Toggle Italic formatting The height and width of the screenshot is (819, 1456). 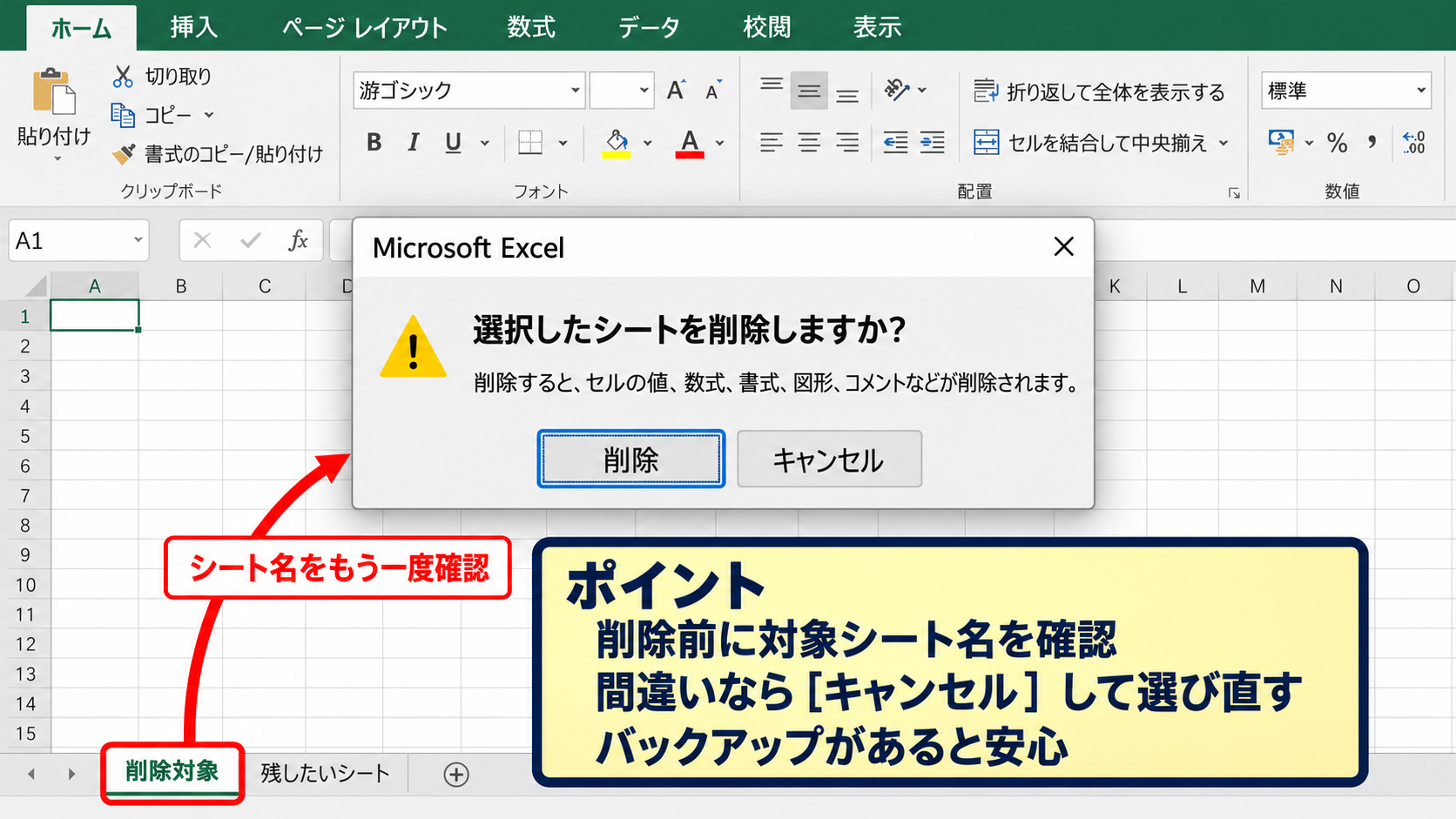[x=414, y=142]
